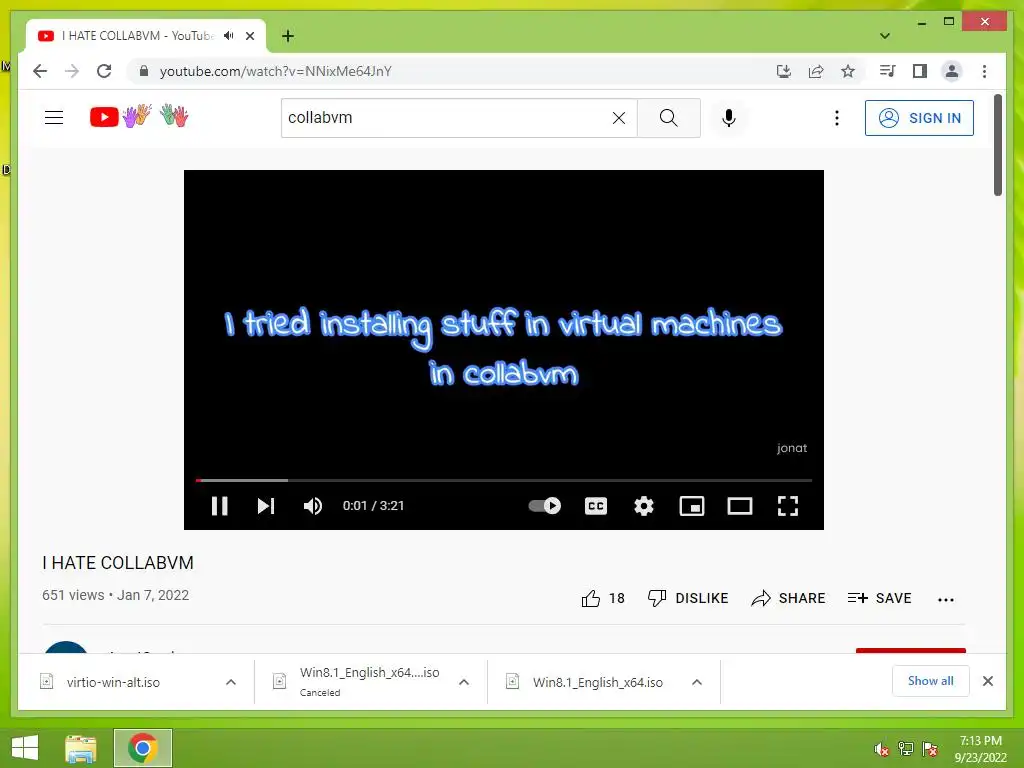Click Chrome taskbar icon

[142, 748]
